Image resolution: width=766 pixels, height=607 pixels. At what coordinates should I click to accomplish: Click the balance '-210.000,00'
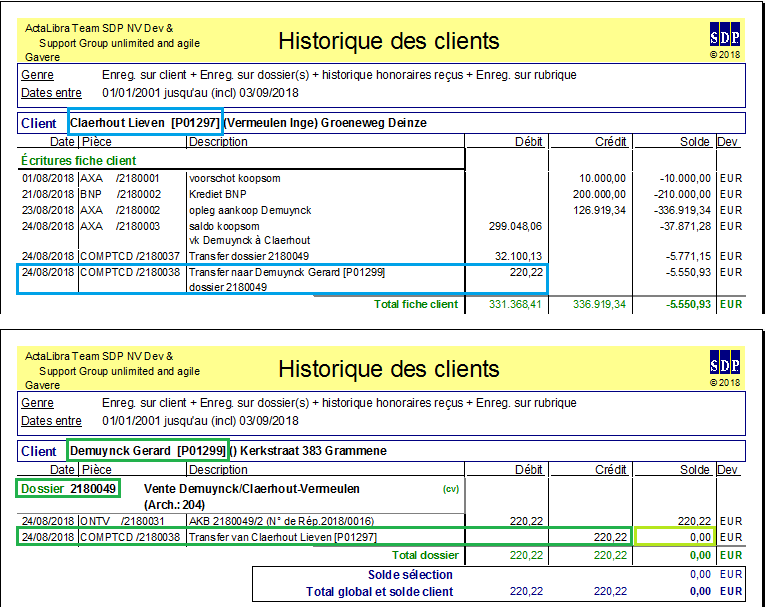tap(682, 194)
